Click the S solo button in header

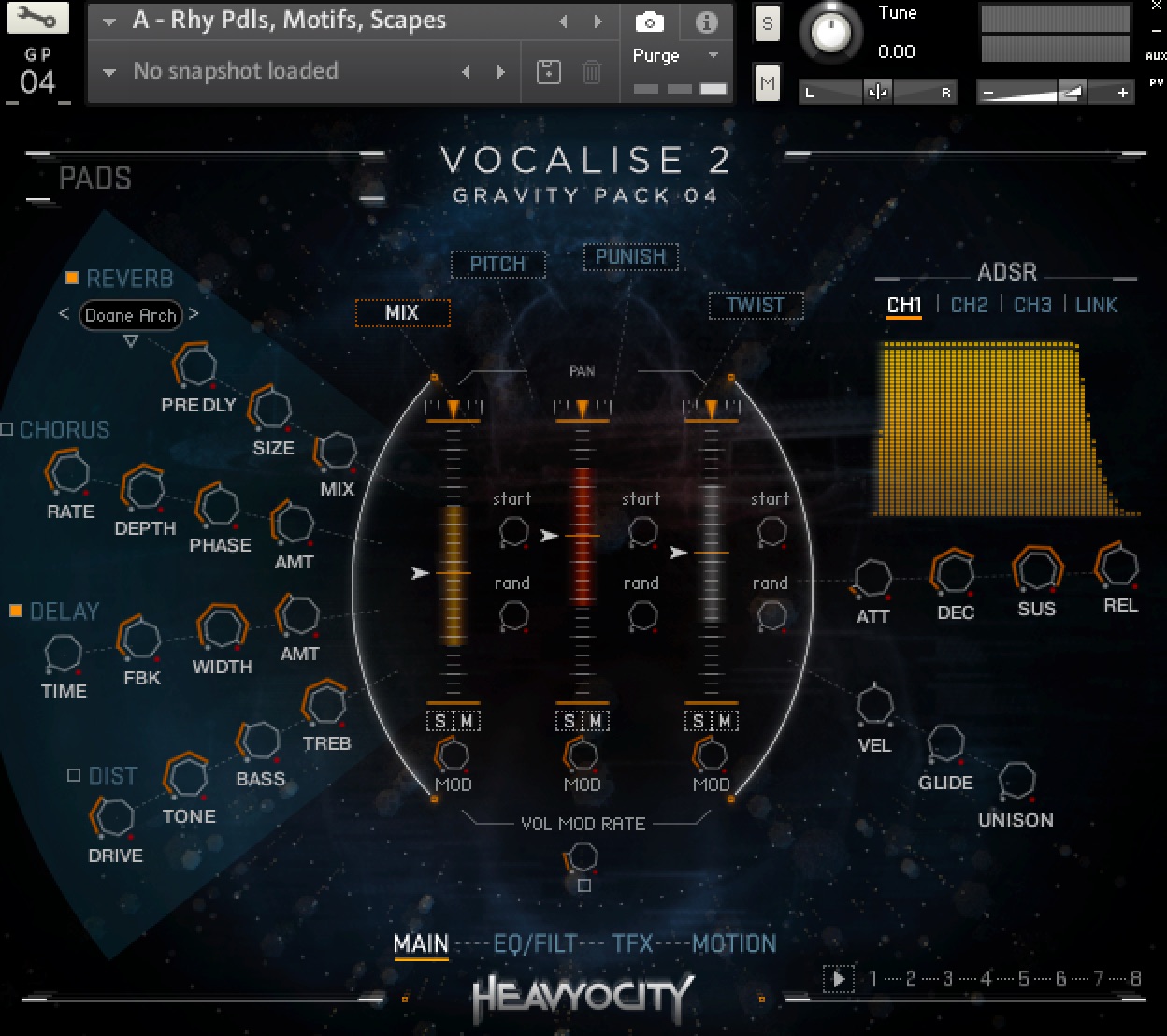(x=768, y=24)
